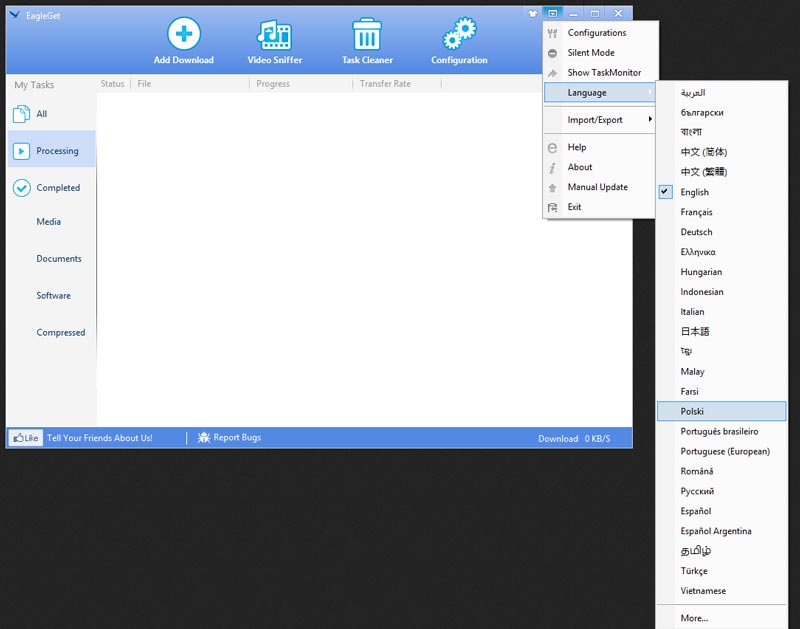Click the Like thumbs-up button
The width and height of the screenshot is (800, 629).
pos(26,438)
